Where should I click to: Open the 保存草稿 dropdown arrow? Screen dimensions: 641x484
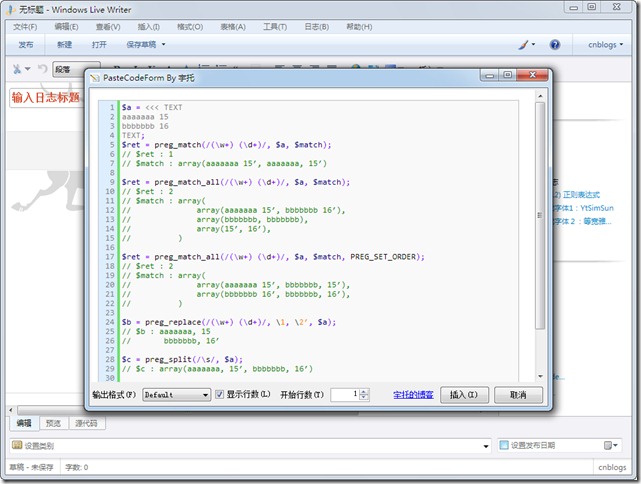tap(164, 45)
